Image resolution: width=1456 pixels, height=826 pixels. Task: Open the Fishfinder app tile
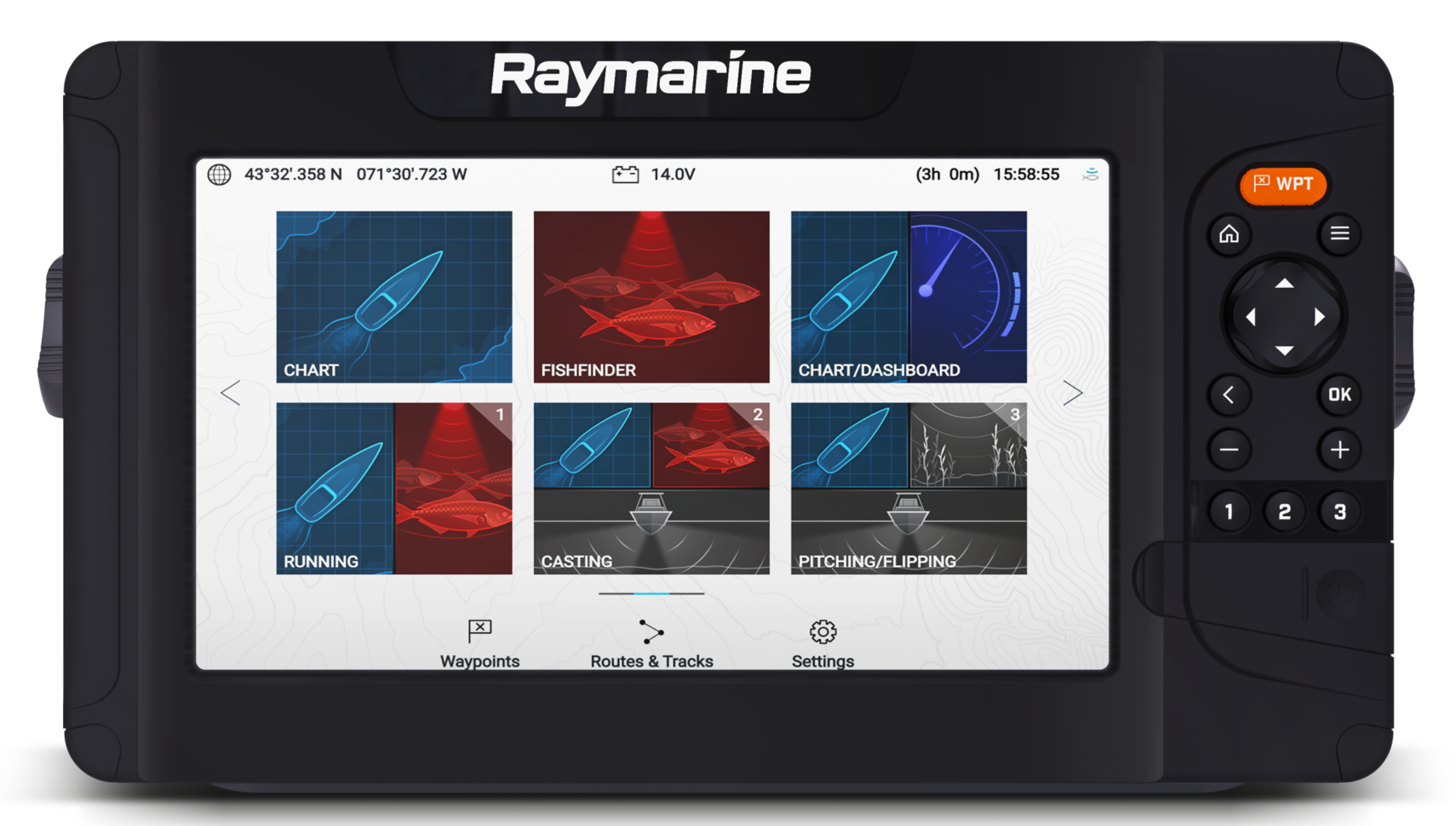click(651, 297)
